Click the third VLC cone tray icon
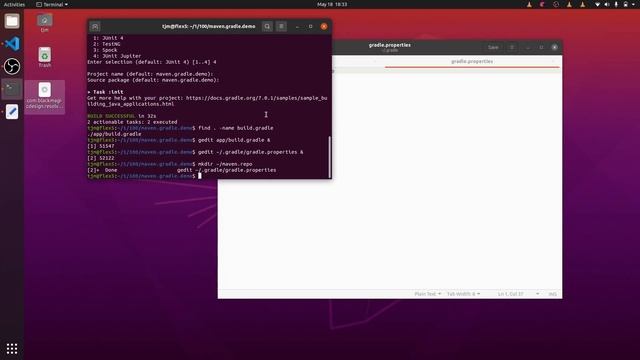The width and height of the screenshot is (640, 360). [583, 4]
